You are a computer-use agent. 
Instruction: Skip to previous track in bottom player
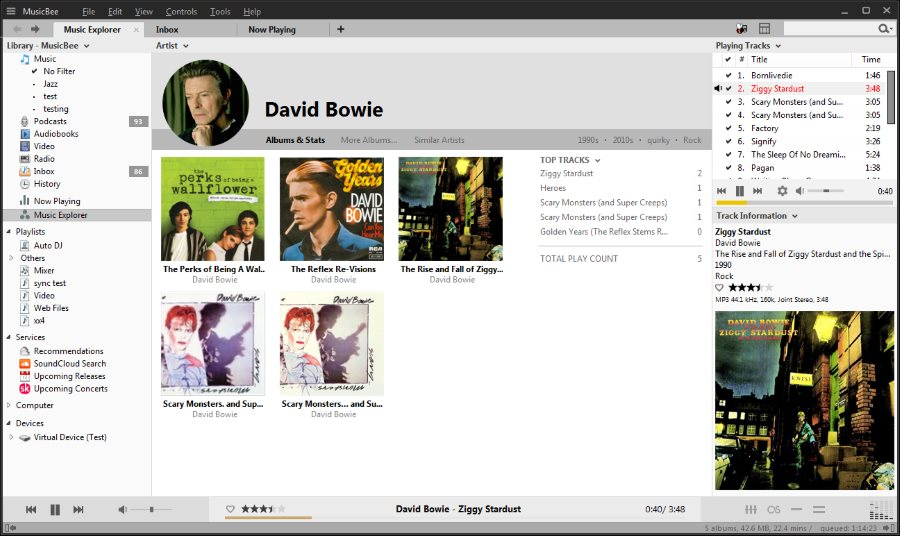(x=31, y=509)
